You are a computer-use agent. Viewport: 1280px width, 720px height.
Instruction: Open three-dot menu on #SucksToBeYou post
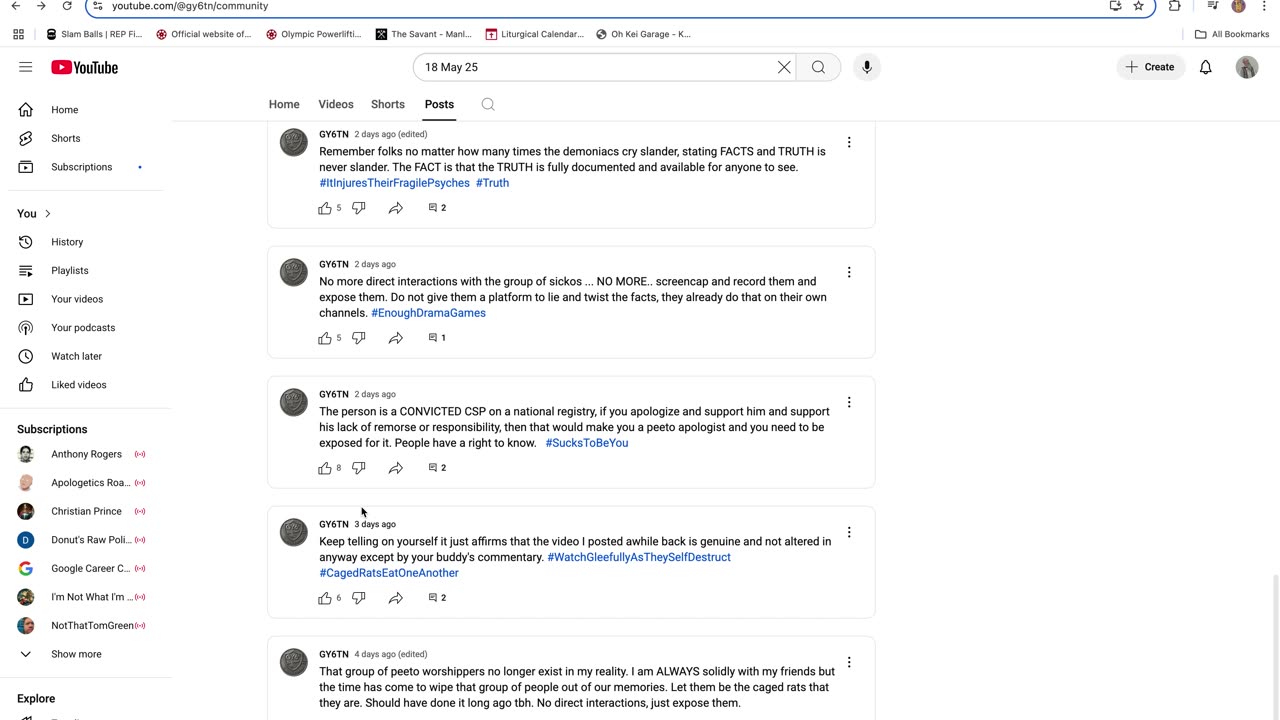[x=849, y=402]
